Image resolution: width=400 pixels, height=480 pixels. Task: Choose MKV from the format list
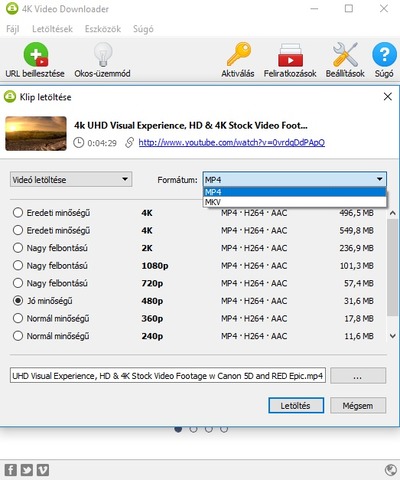click(x=295, y=202)
